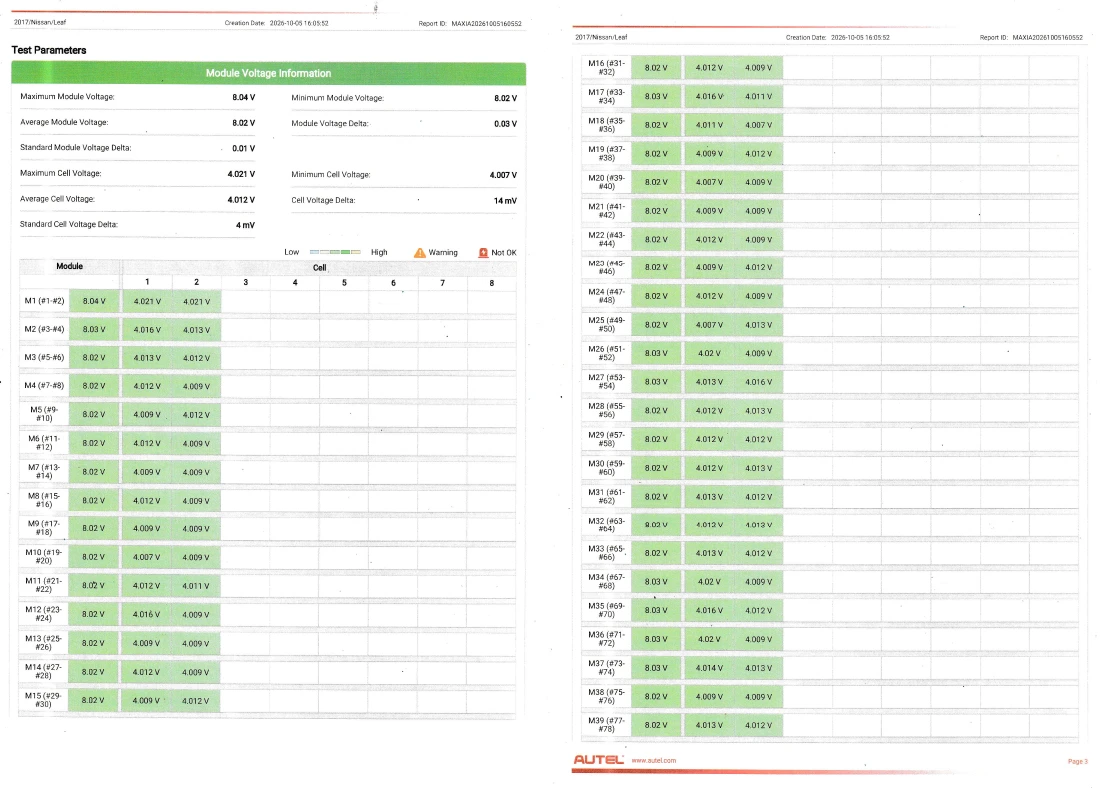Click the Low to High color scale
1100x792 pixels.
335,252
